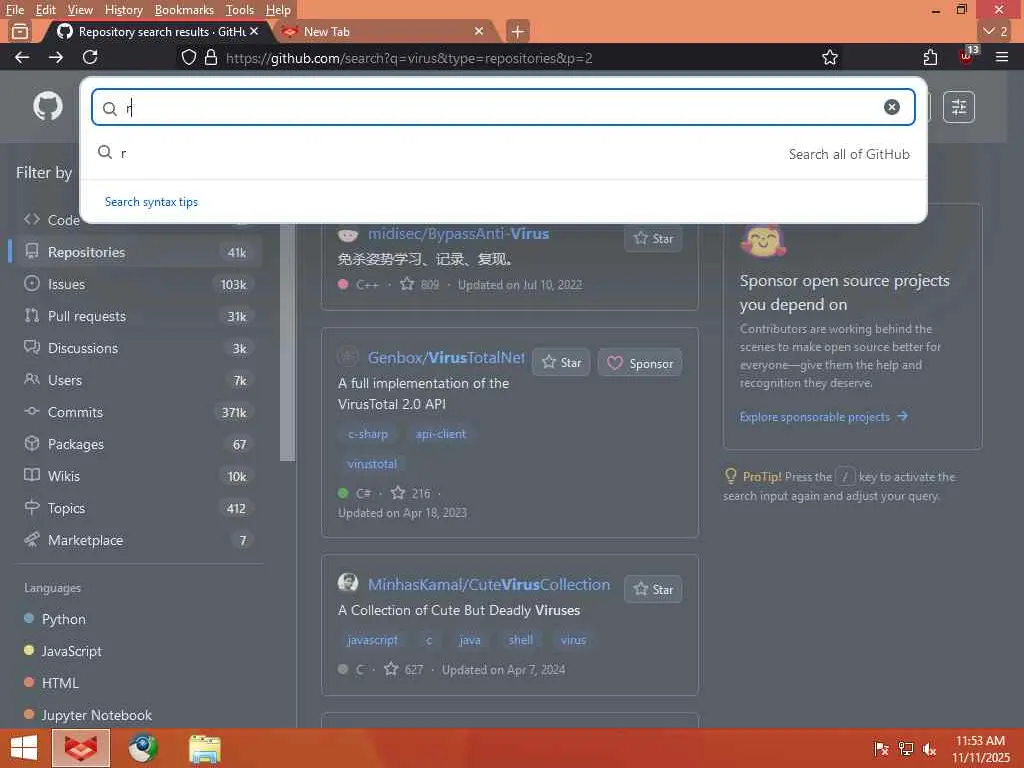Click the red fox browser taskbar icon
The height and width of the screenshot is (768, 1024).
[81, 748]
